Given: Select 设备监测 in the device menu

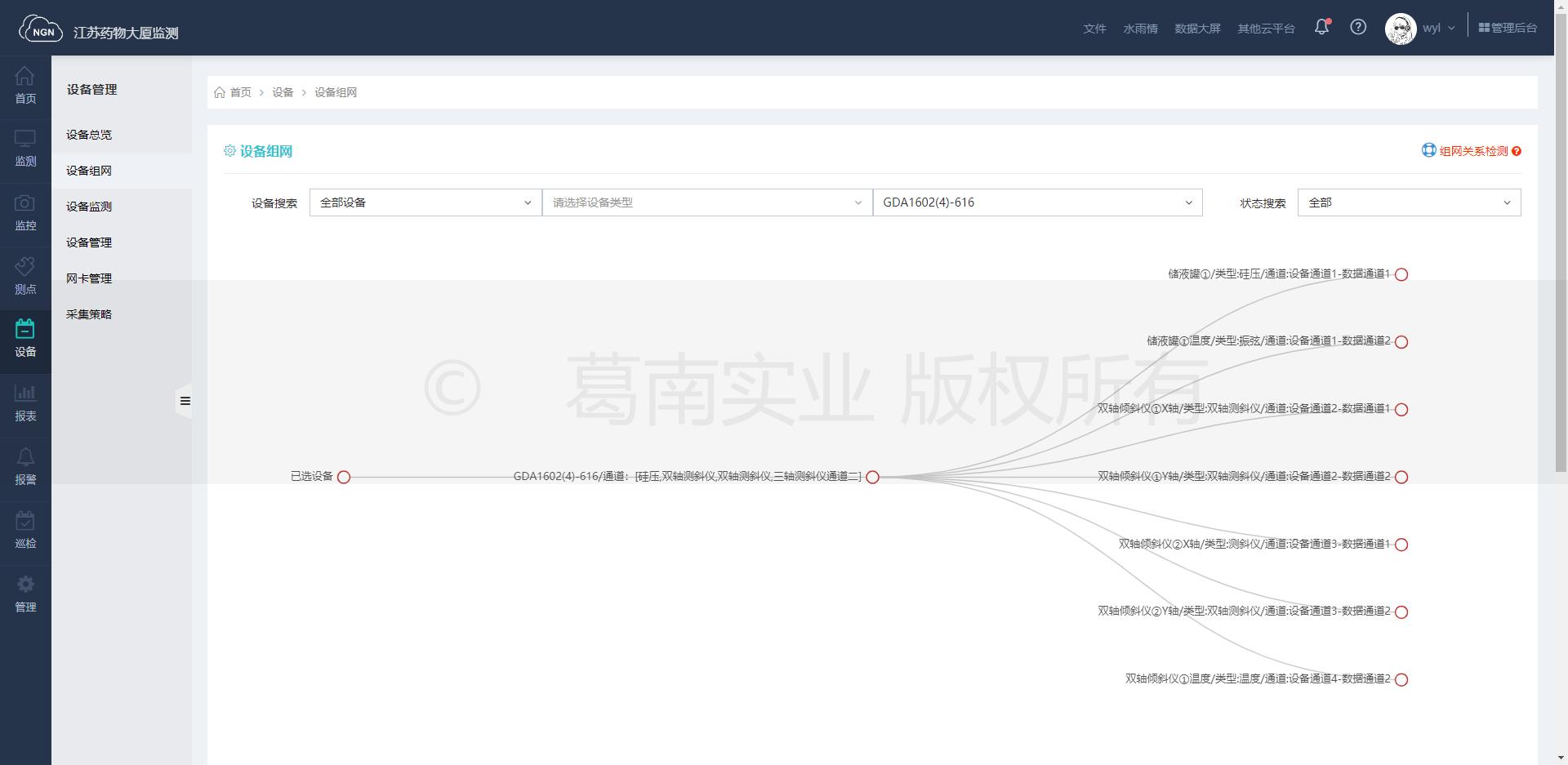Looking at the screenshot, I should [89, 207].
